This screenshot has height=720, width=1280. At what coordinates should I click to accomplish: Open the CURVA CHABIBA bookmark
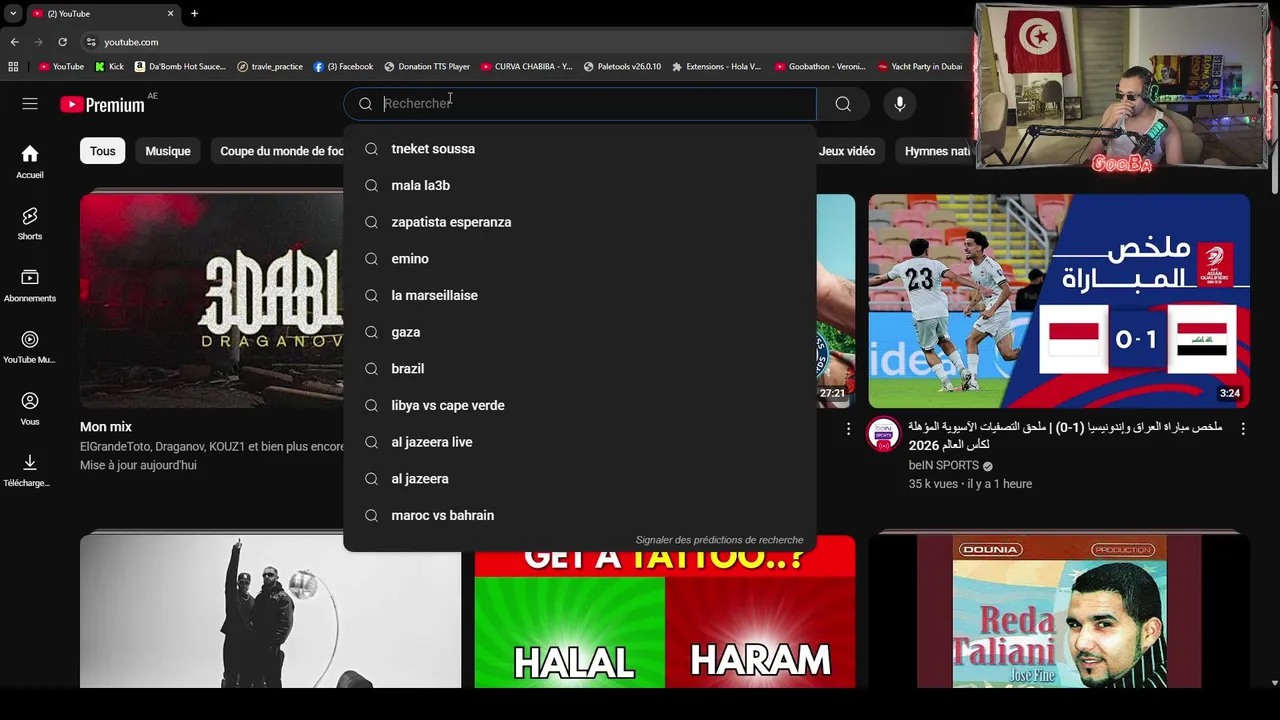(527, 67)
